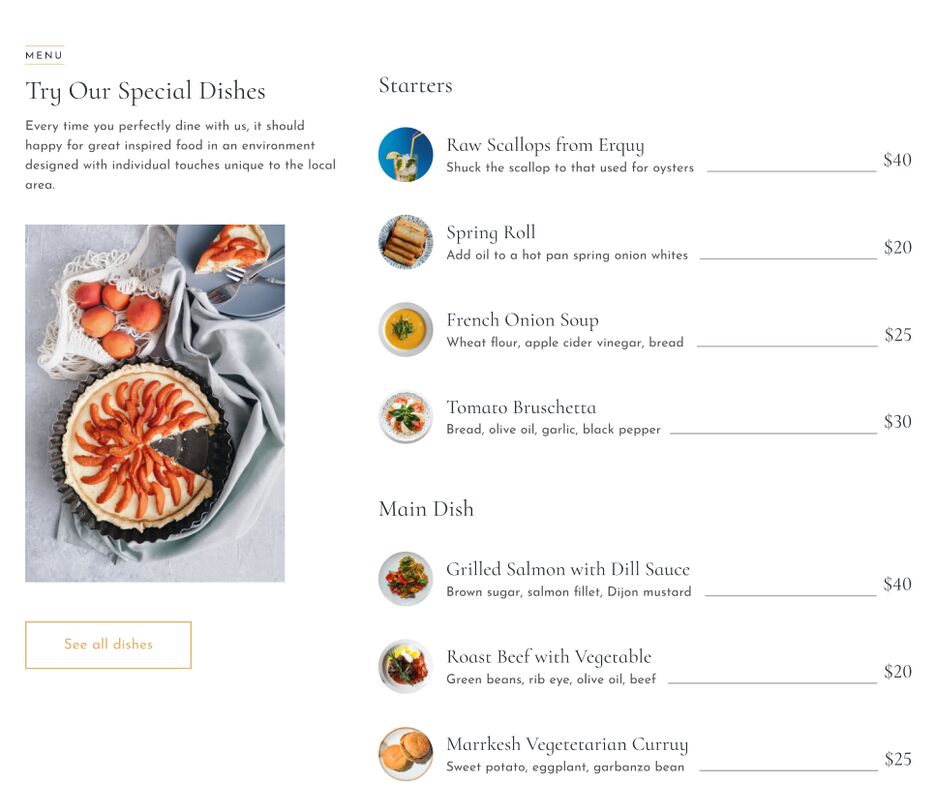Image resolution: width=935 pixels, height=812 pixels.
Task: Click the Starters section heading
Action: (x=416, y=85)
